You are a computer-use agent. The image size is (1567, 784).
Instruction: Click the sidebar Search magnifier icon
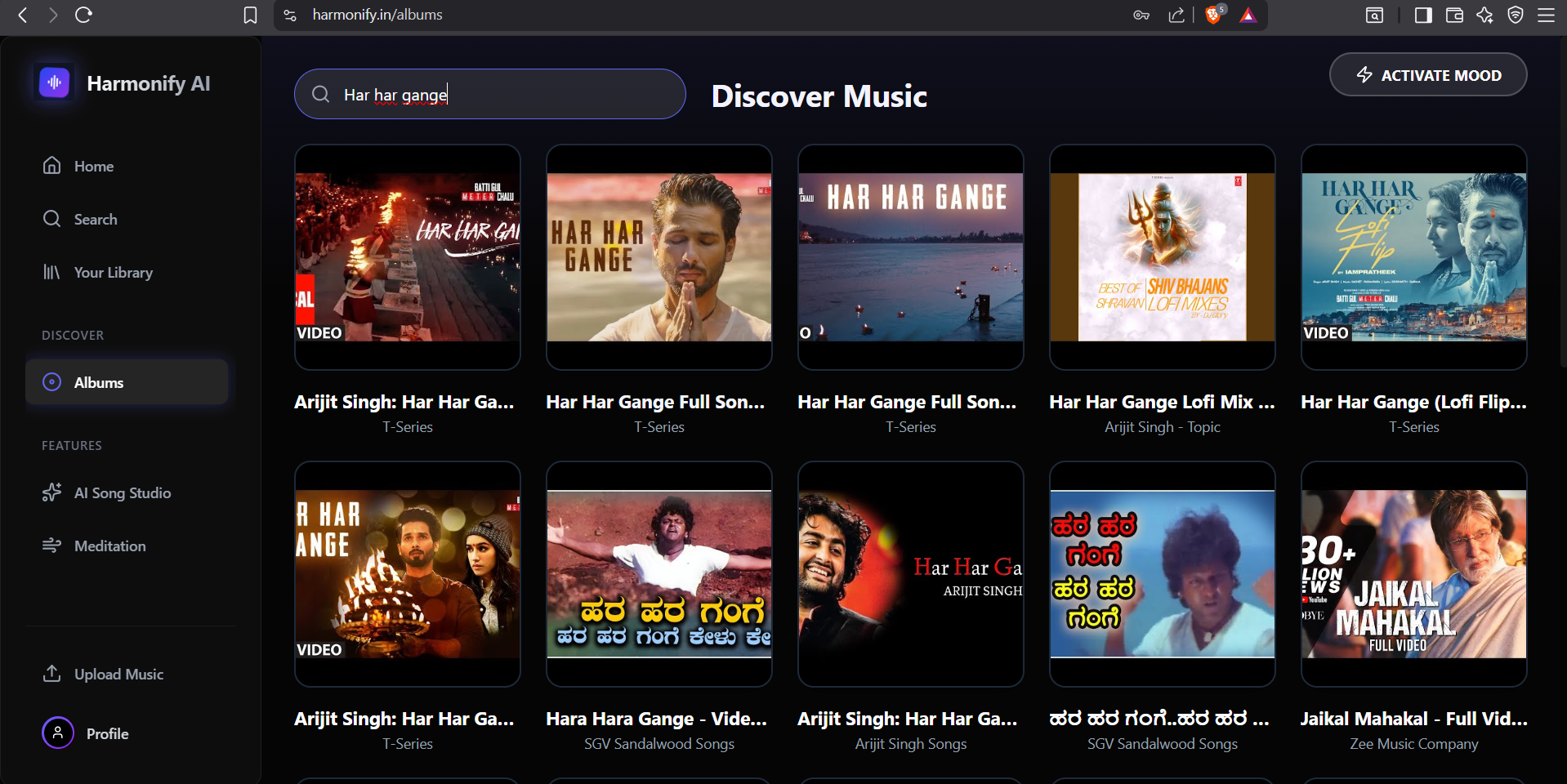click(x=51, y=219)
